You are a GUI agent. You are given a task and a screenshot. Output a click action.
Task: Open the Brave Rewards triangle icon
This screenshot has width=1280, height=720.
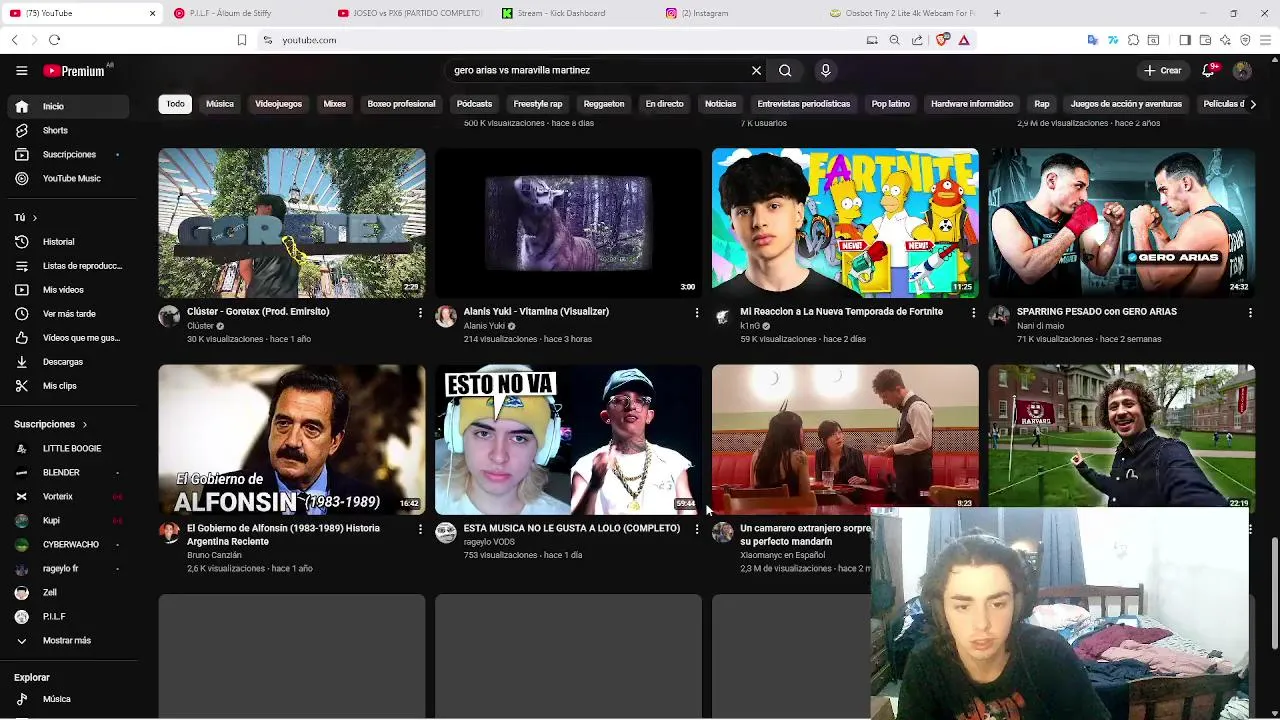click(964, 40)
